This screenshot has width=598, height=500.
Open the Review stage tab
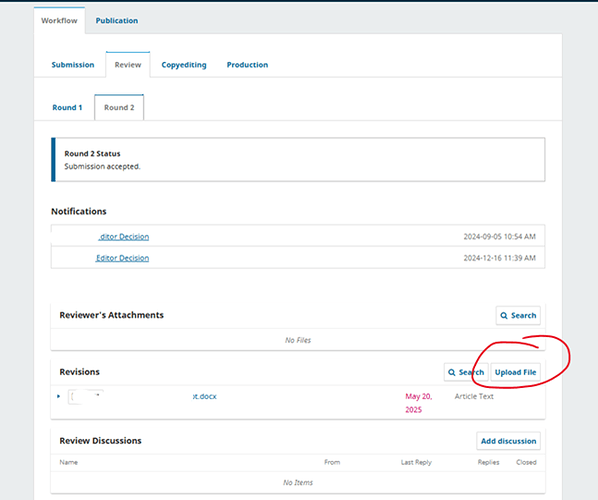coord(128,65)
